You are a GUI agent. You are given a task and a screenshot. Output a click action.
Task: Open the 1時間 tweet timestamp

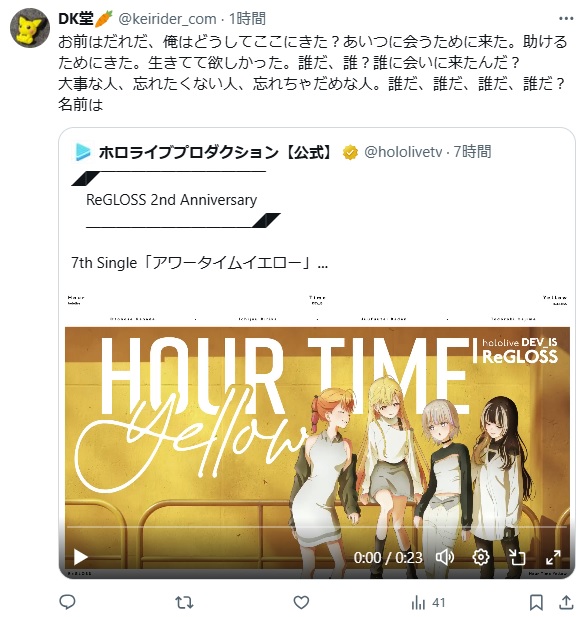247,18
